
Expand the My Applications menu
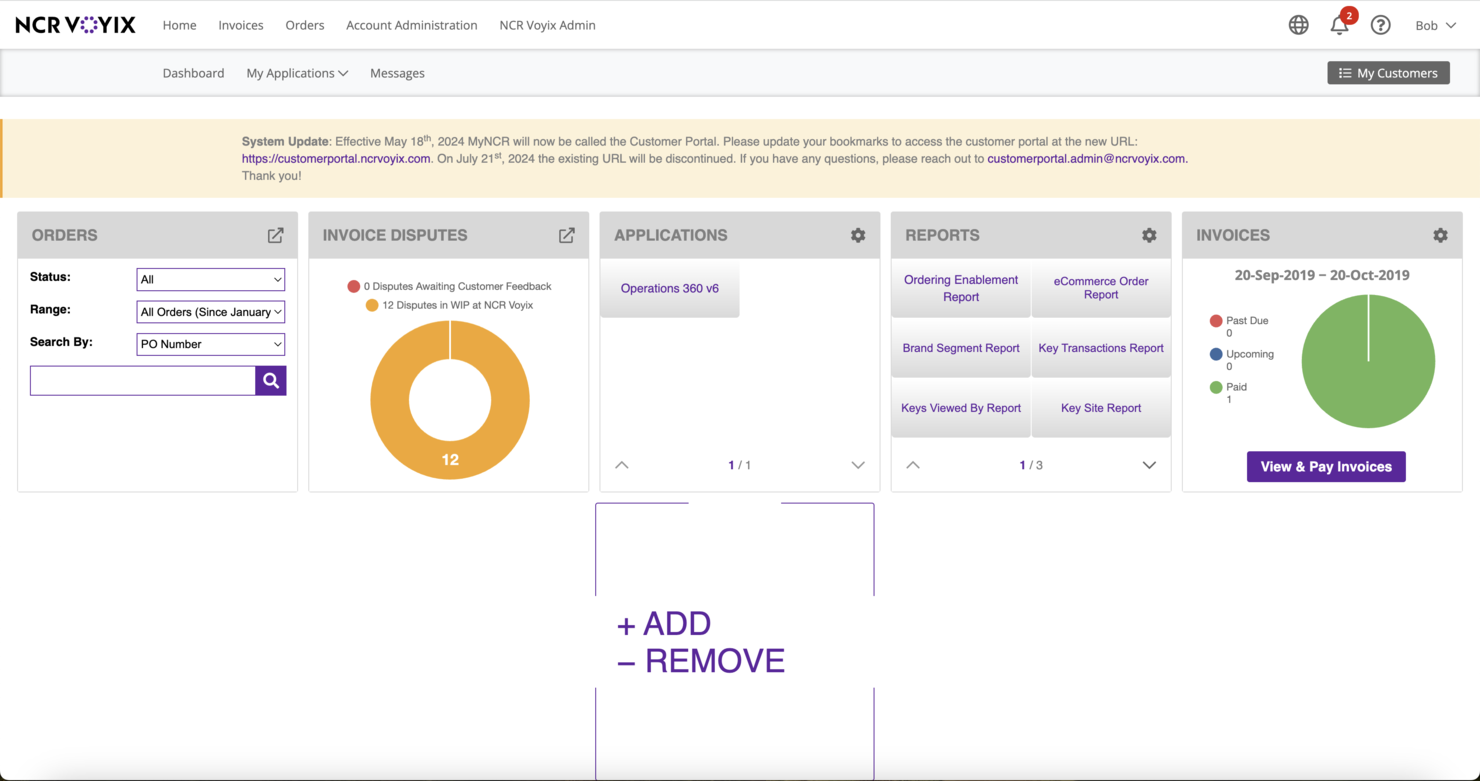point(297,73)
